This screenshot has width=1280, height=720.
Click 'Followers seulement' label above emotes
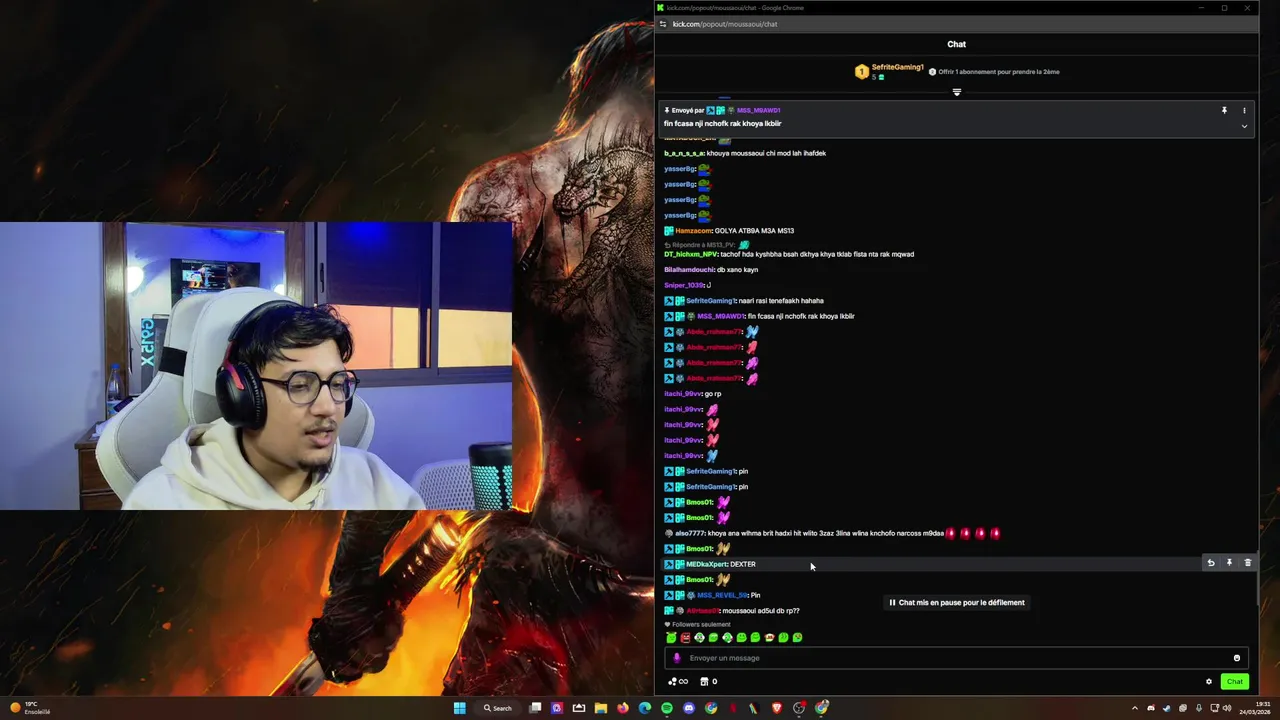tap(701, 625)
